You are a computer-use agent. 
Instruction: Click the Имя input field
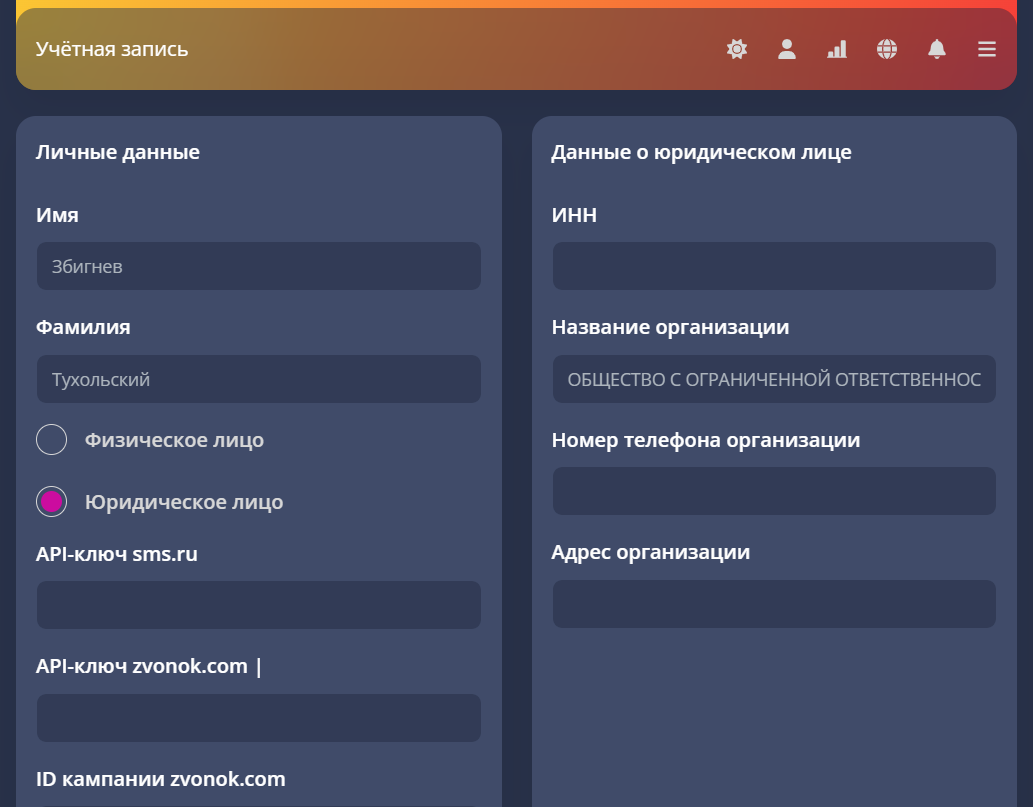pyautogui.click(x=258, y=266)
